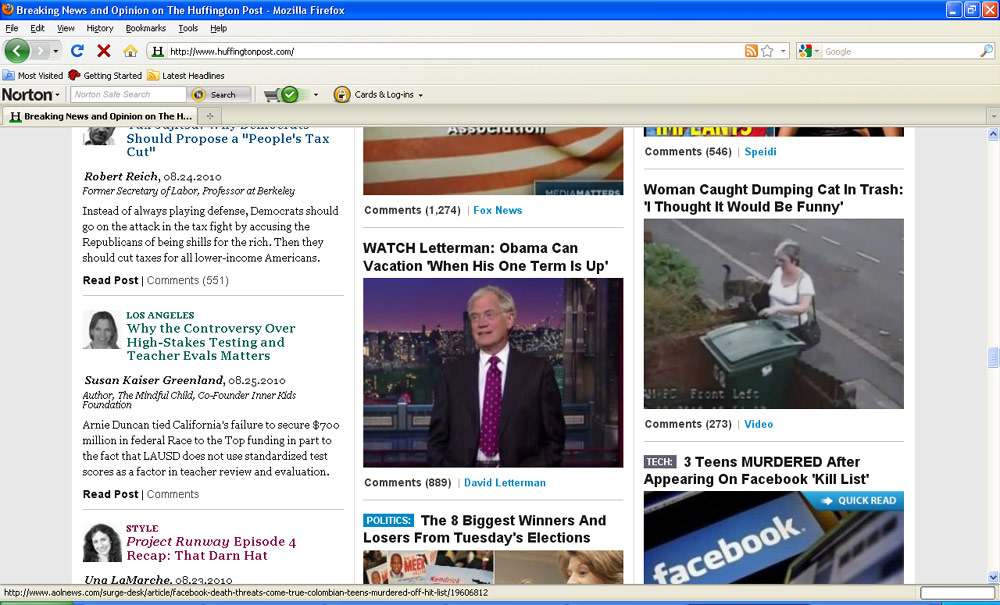Click the Norton Cards & Log-ins padlock icon

click(342, 94)
